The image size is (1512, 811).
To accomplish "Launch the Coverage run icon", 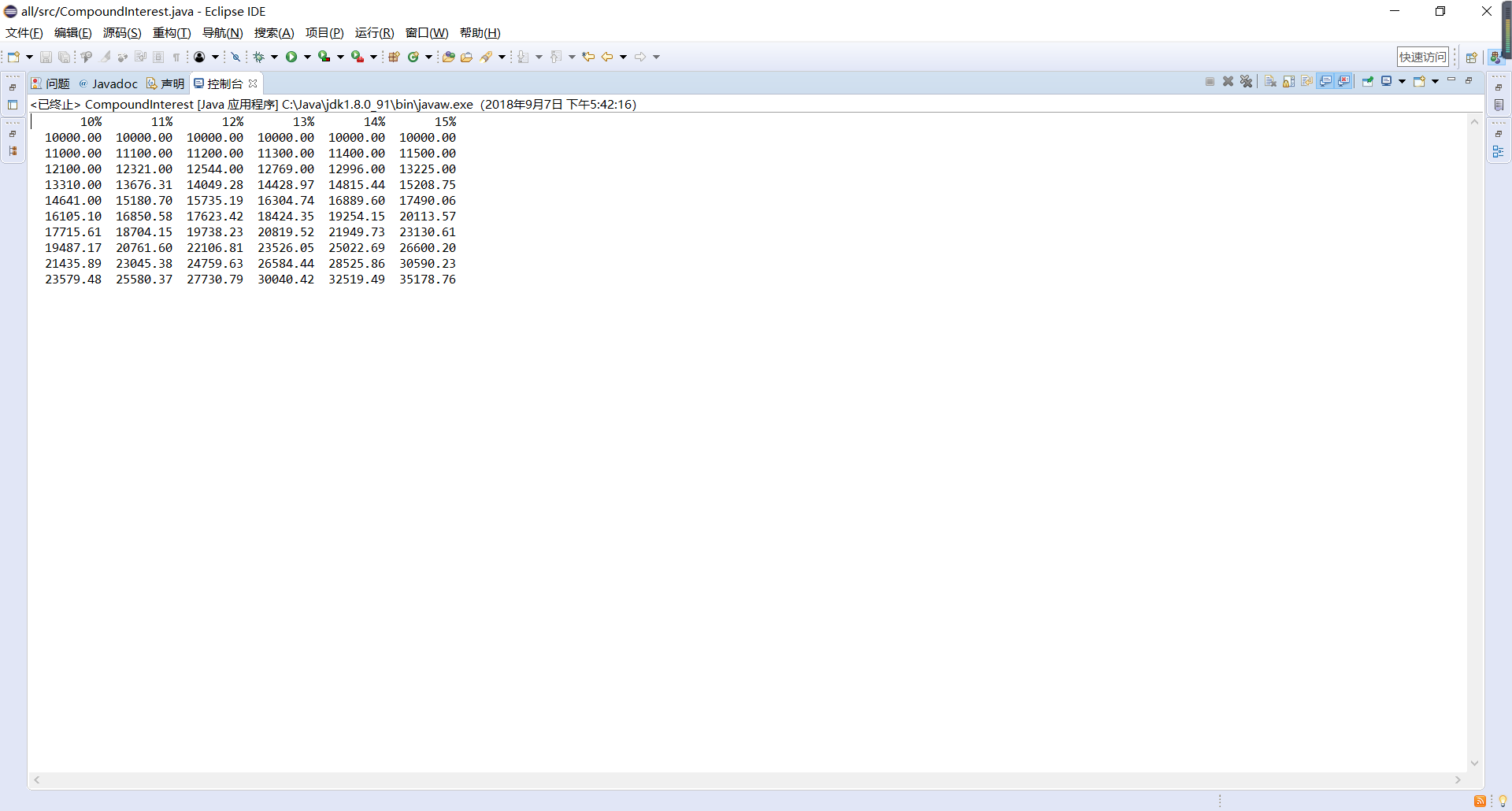I will [x=324, y=57].
